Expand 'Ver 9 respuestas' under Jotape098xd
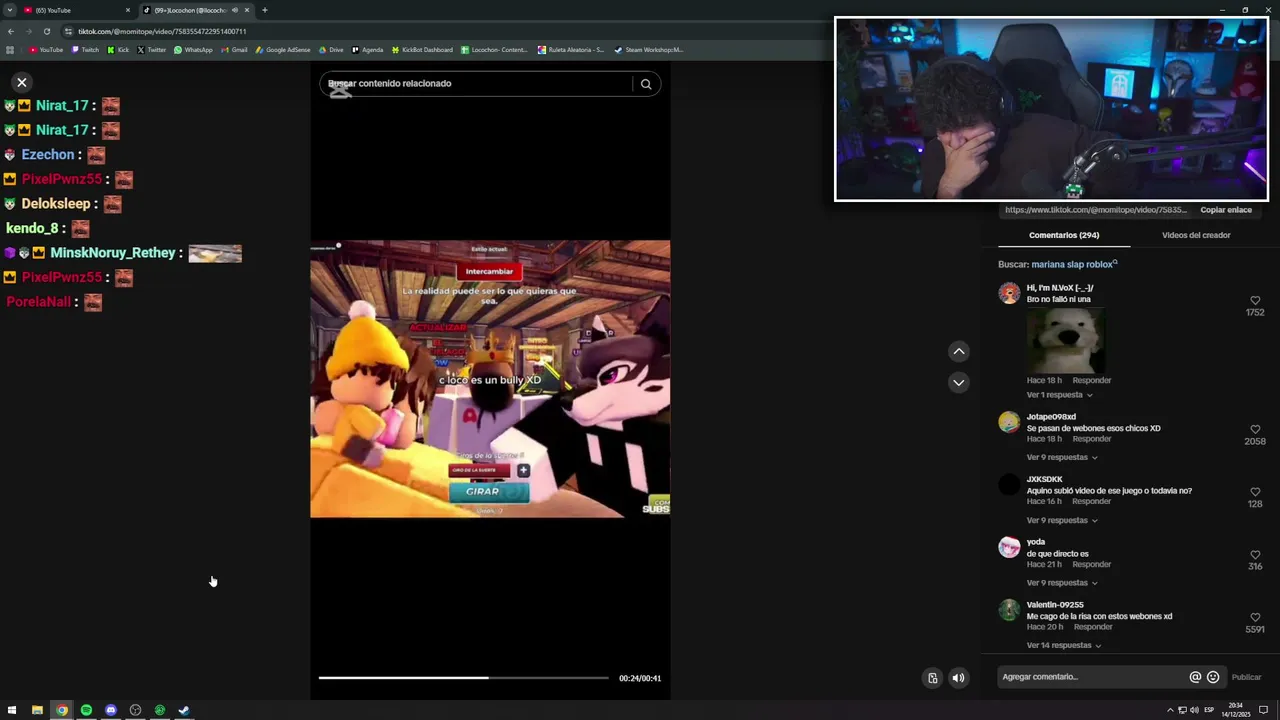The image size is (1280, 720). [x=1062, y=458]
